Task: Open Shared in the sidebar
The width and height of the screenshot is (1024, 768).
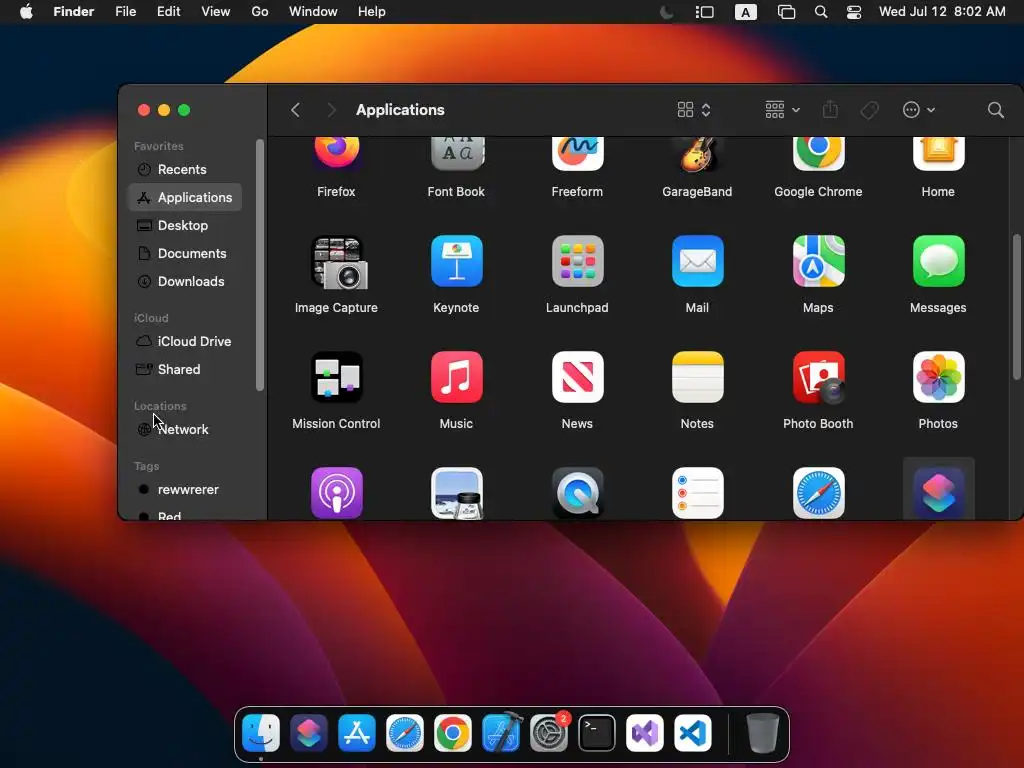Action: tap(185, 370)
